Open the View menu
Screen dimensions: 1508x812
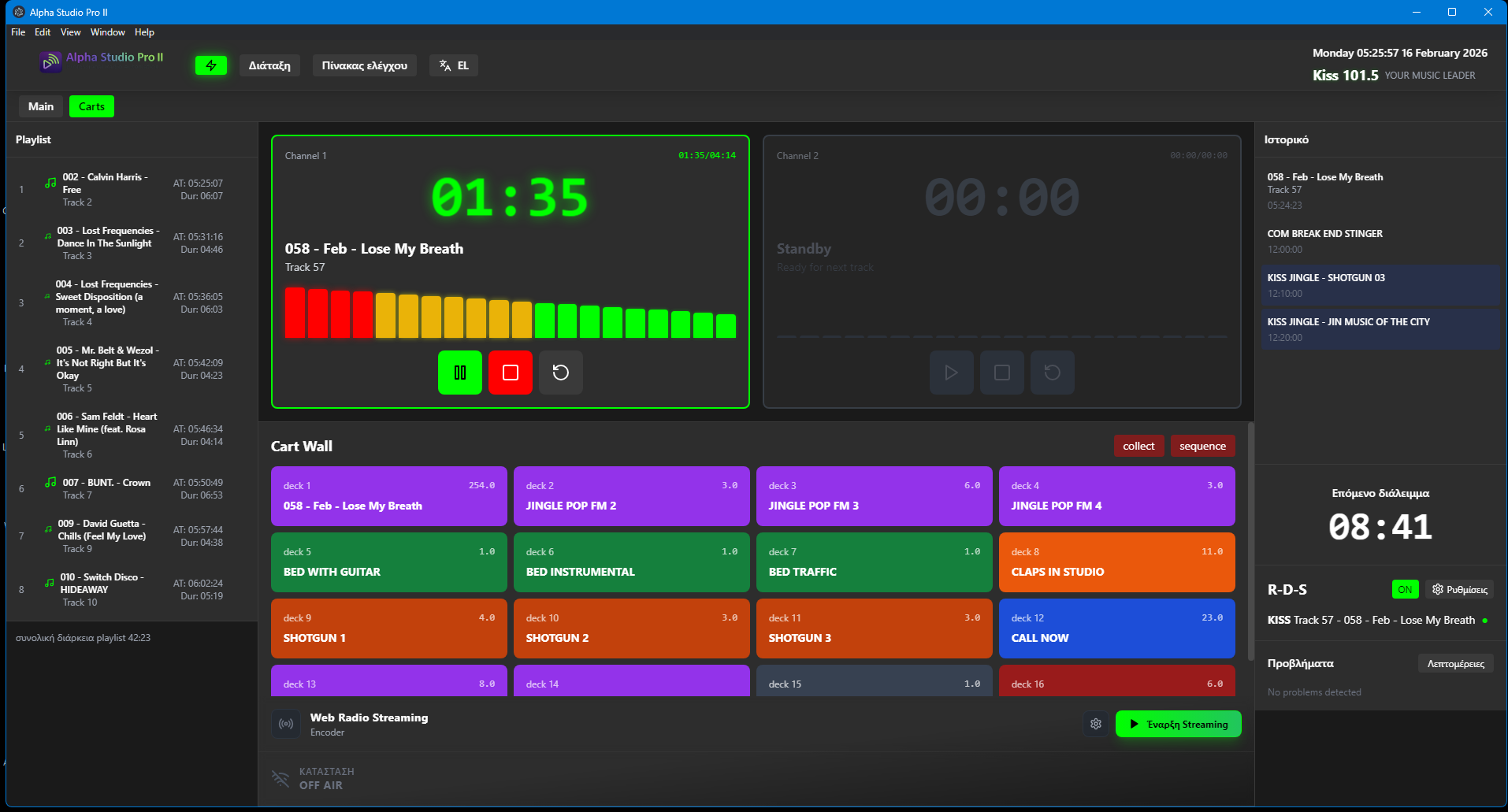click(x=70, y=32)
